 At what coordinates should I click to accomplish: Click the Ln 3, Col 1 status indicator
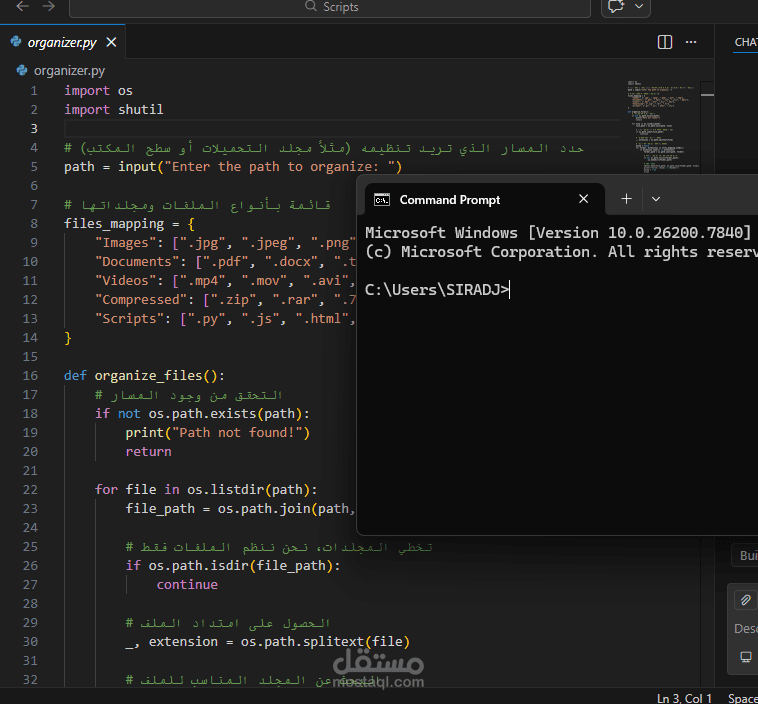point(684,697)
